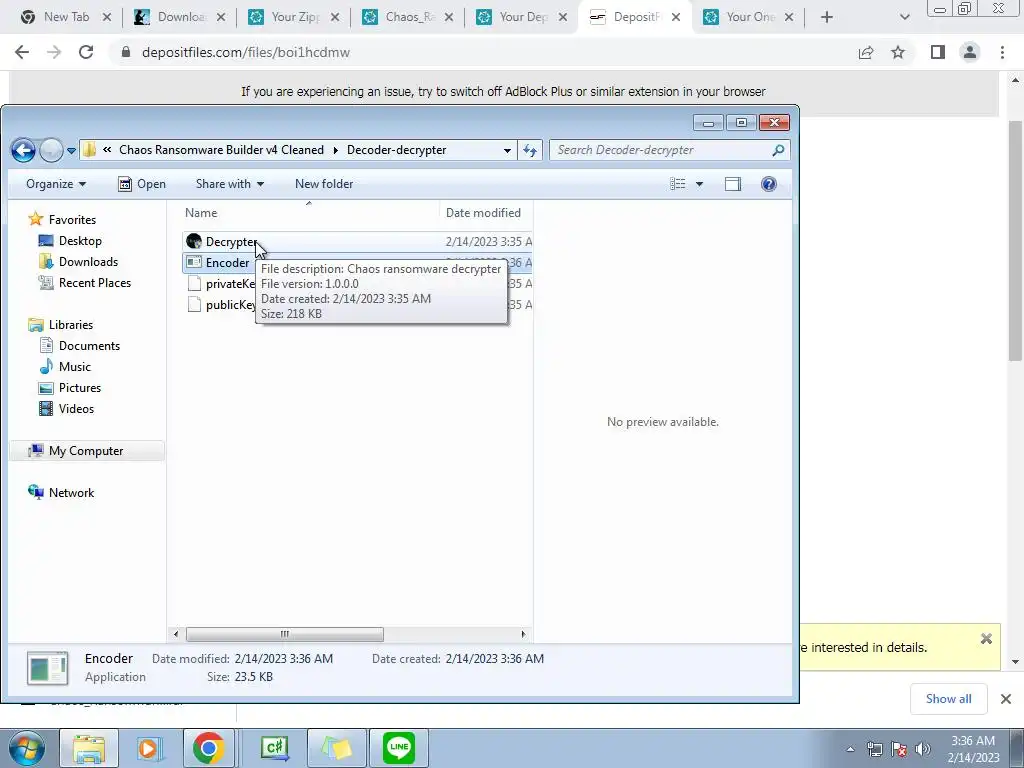The height and width of the screenshot is (768, 1024).
Task: Open LINE app from taskbar
Action: [399, 748]
